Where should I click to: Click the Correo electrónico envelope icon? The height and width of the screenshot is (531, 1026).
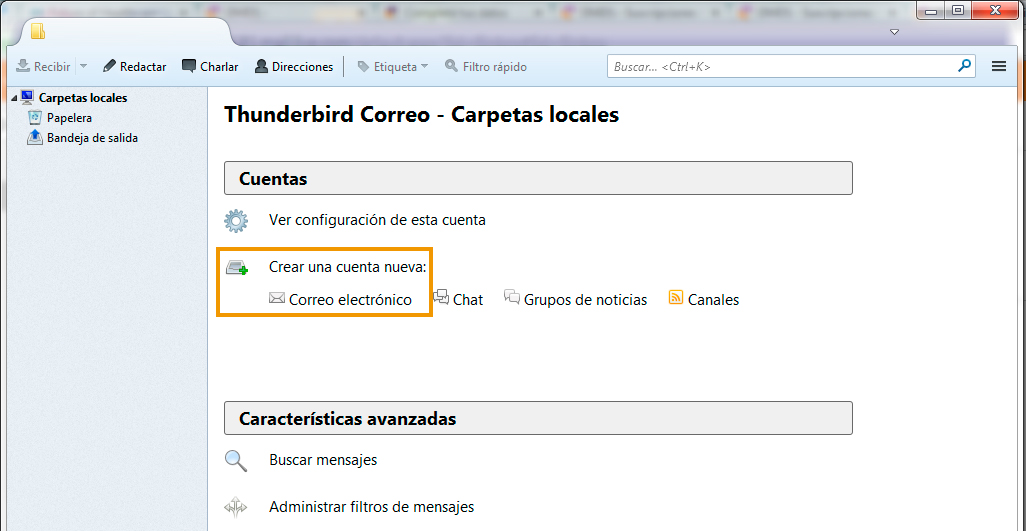tap(277, 299)
